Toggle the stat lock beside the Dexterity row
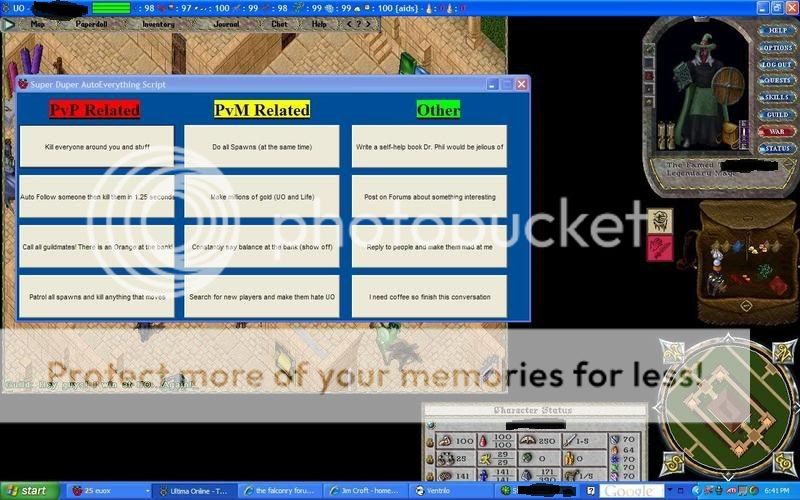Screen dimensions: 800x500 [x=430, y=459]
